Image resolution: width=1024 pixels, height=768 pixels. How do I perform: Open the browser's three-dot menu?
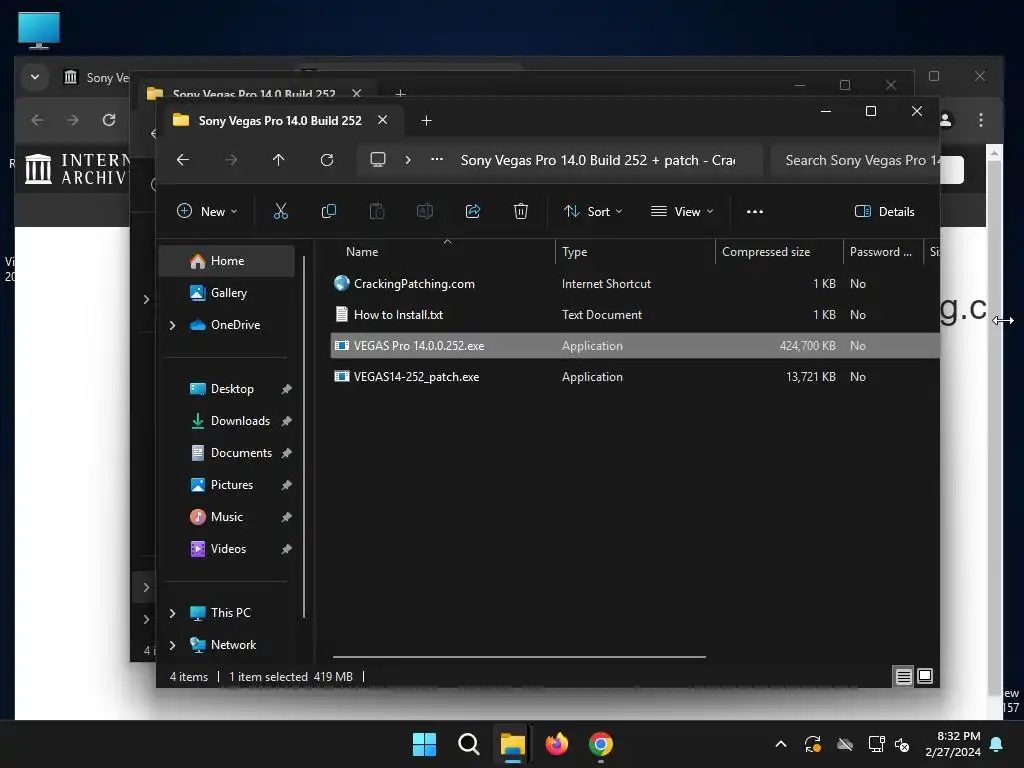(x=981, y=120)
